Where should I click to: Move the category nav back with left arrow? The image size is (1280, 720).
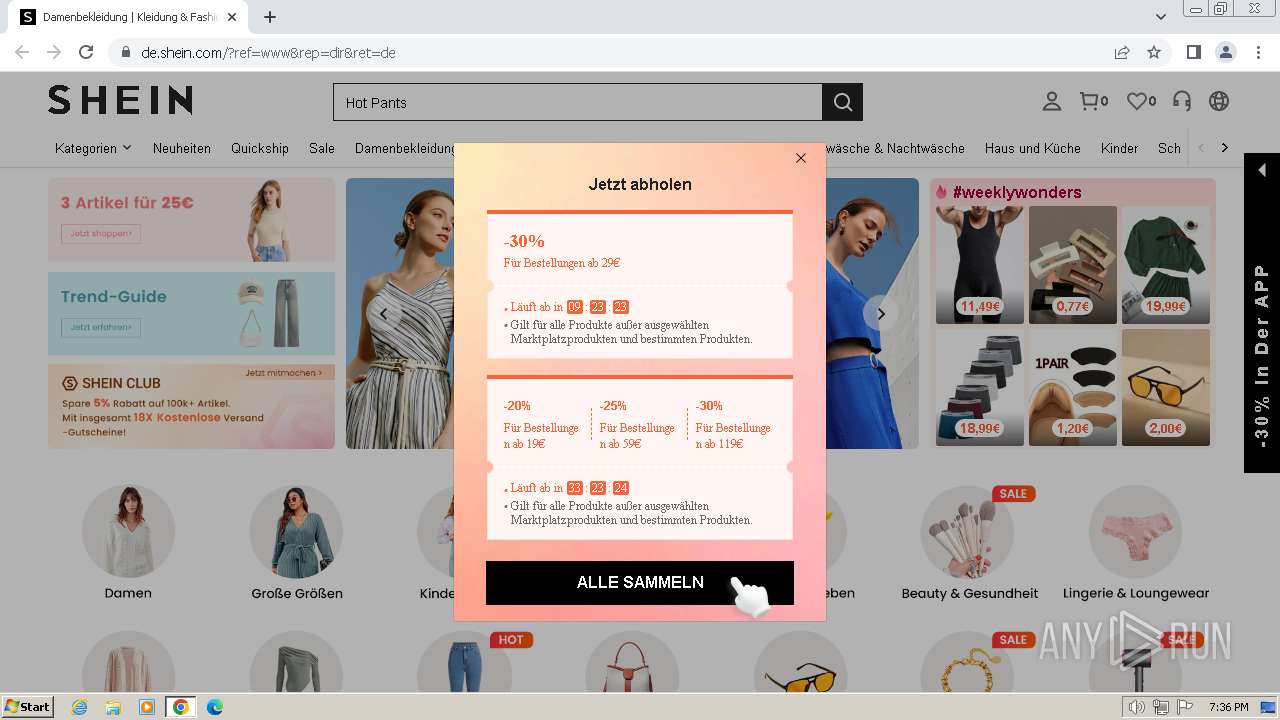click(1201, 148)
